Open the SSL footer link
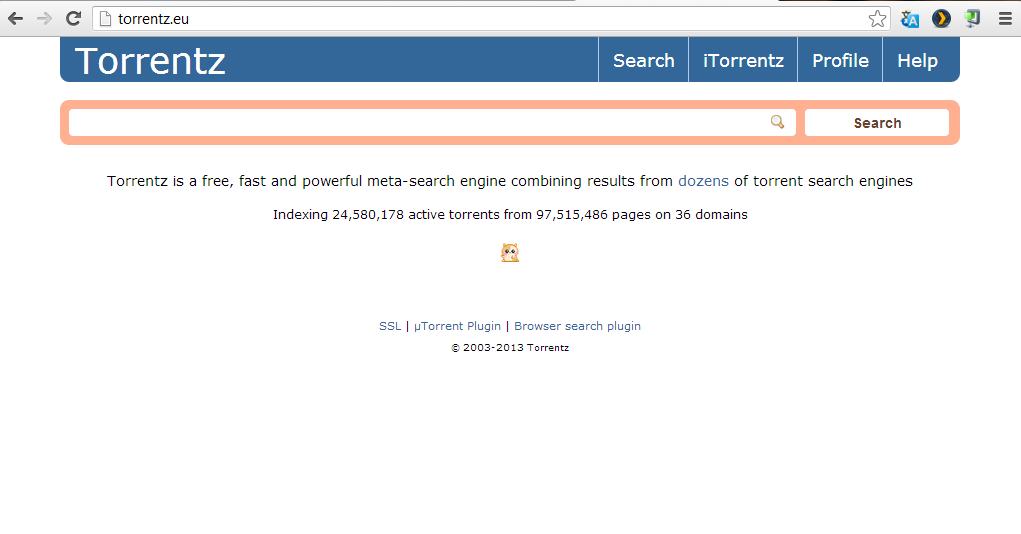 coord(390,326)
